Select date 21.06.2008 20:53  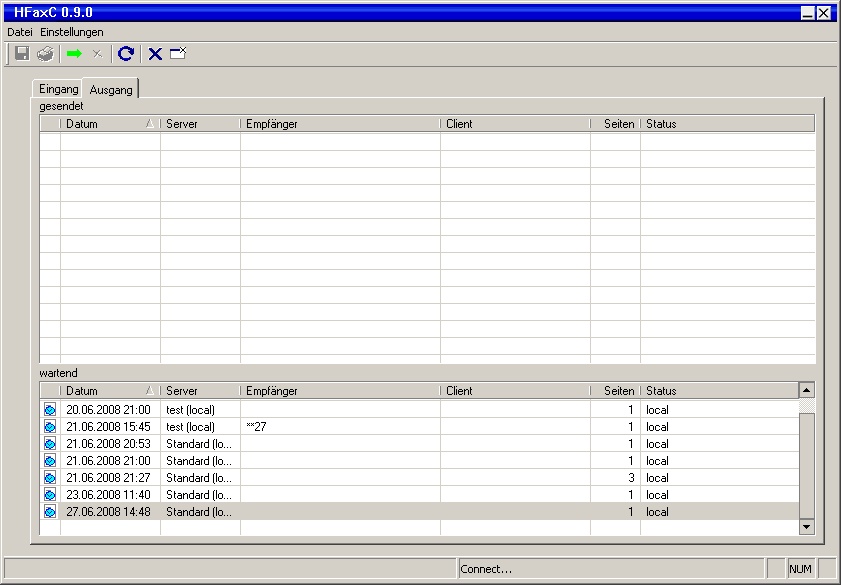tap(108, 444)
